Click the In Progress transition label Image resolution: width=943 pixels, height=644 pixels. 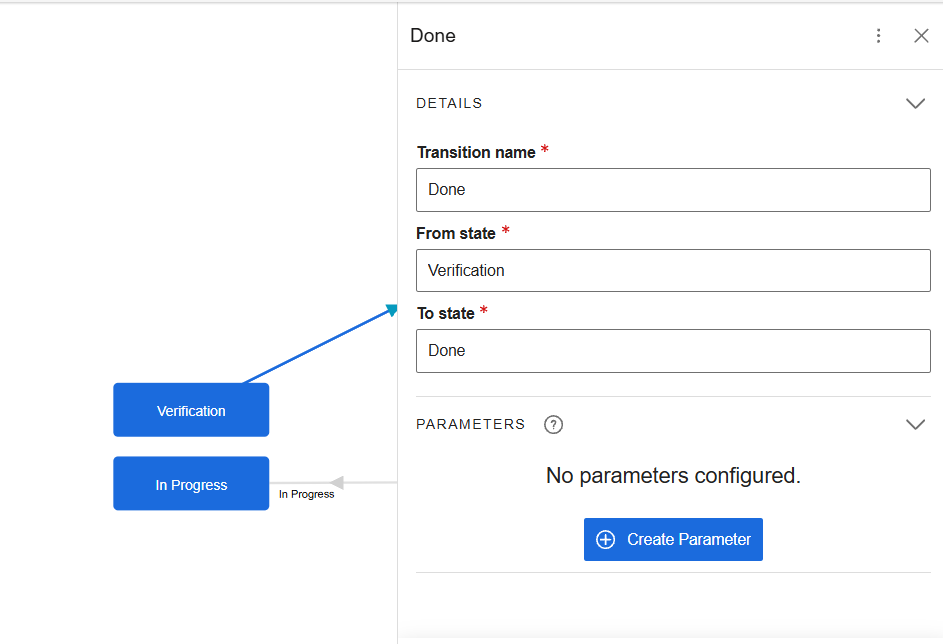306,494
